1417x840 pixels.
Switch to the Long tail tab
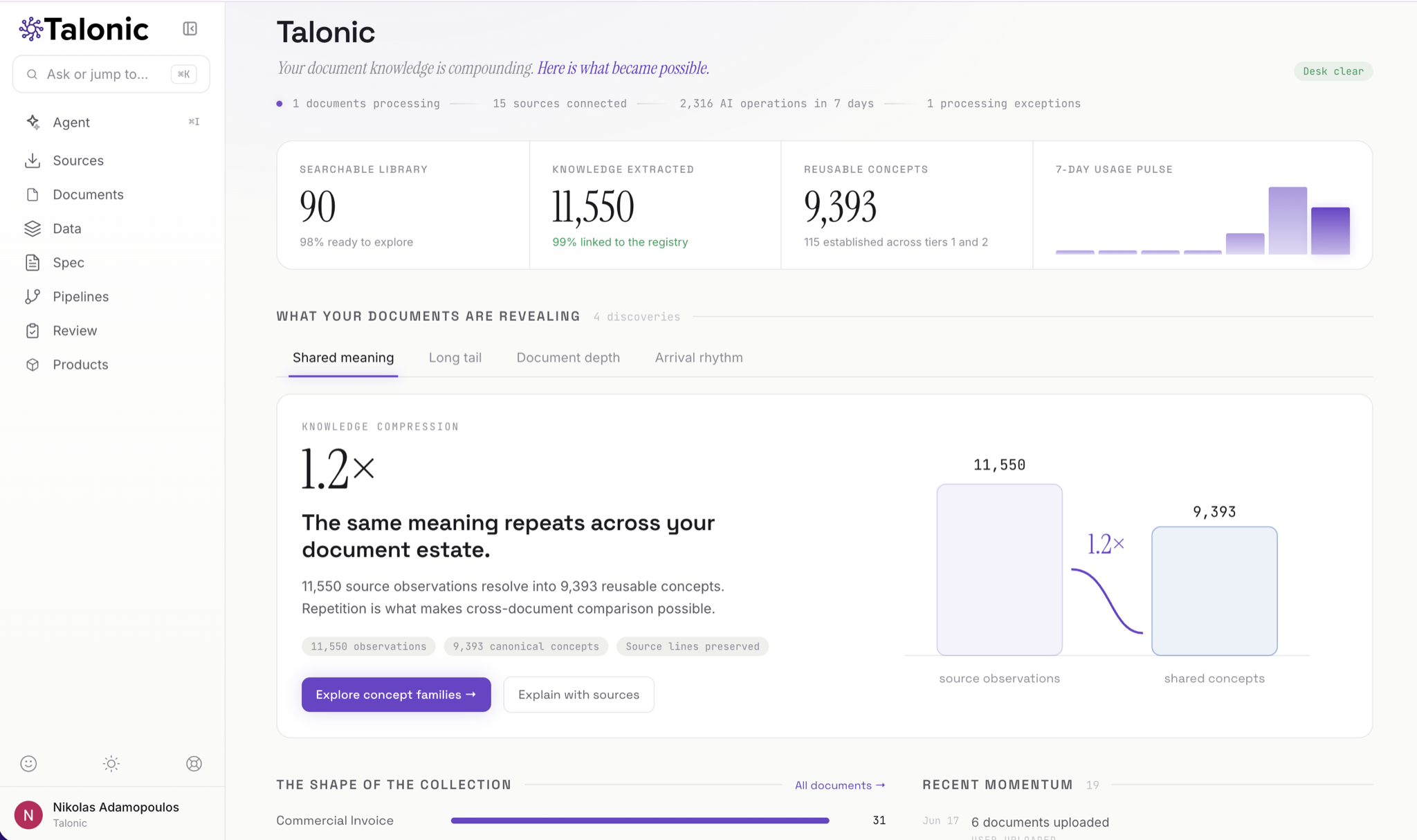(455, 358)
